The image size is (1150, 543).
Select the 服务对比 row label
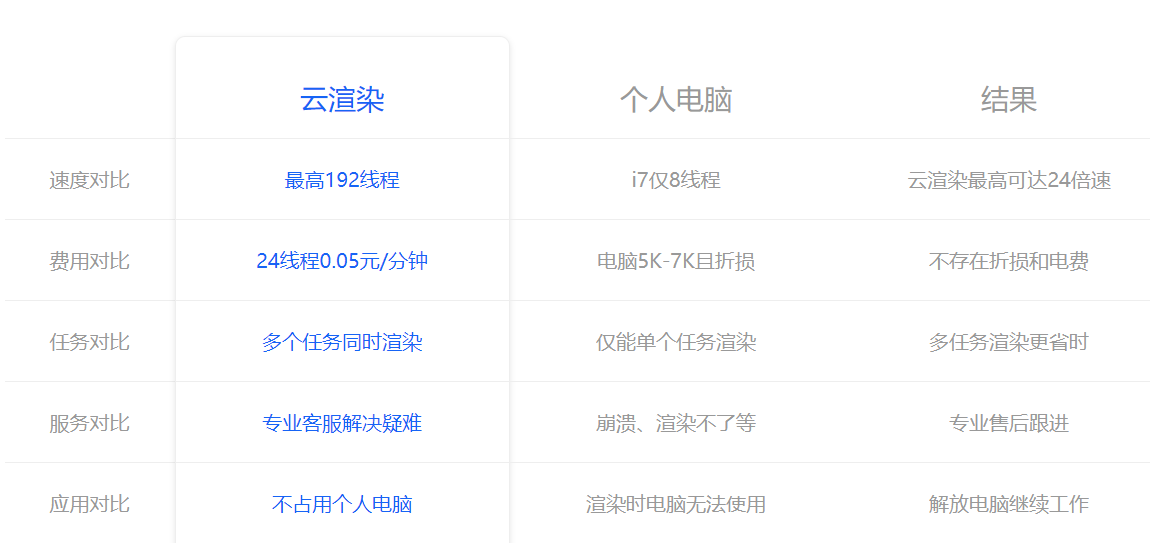tap(89, 423)
